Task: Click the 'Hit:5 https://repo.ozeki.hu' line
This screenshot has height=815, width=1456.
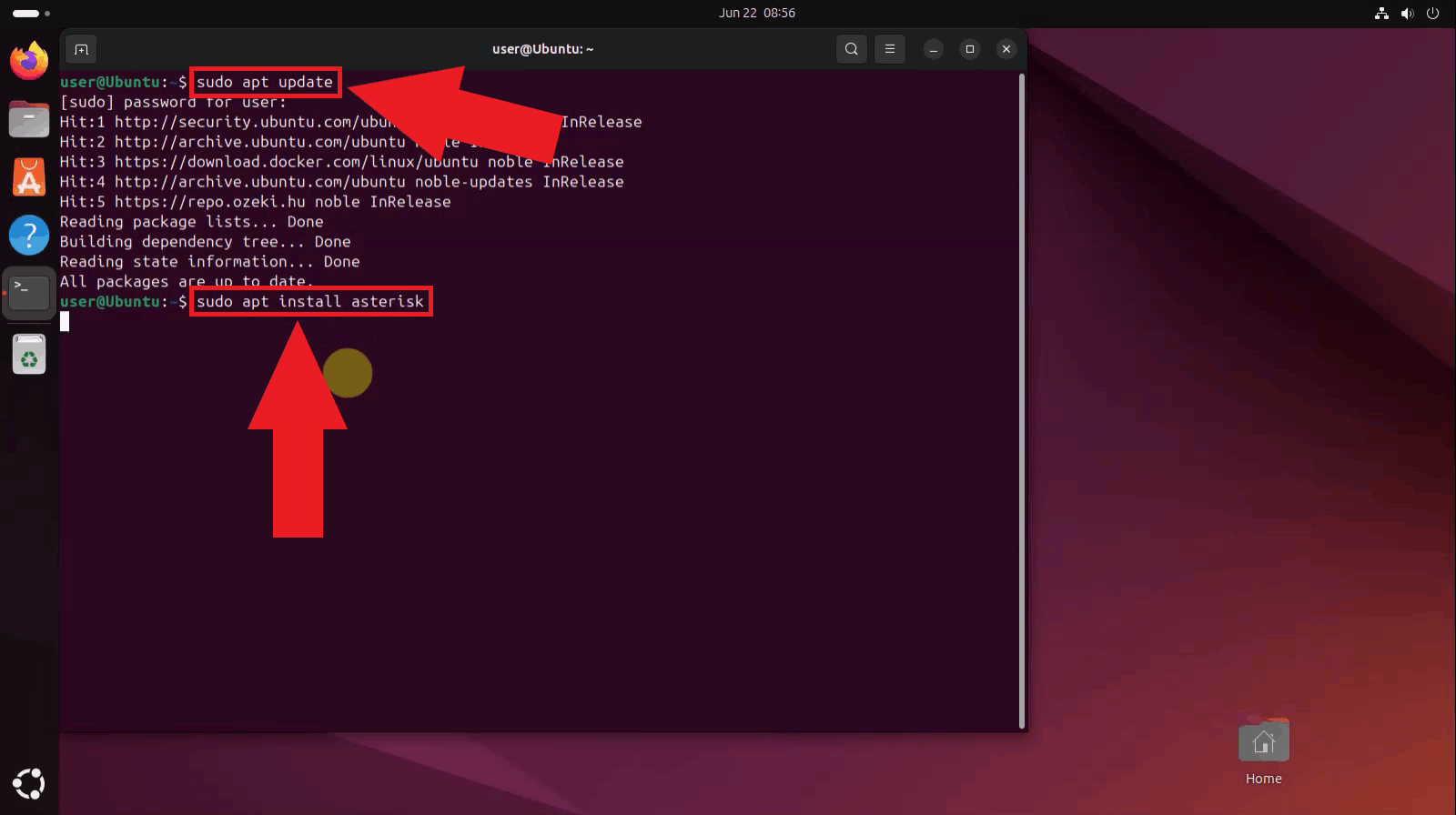Action: [x=256, y=202]
